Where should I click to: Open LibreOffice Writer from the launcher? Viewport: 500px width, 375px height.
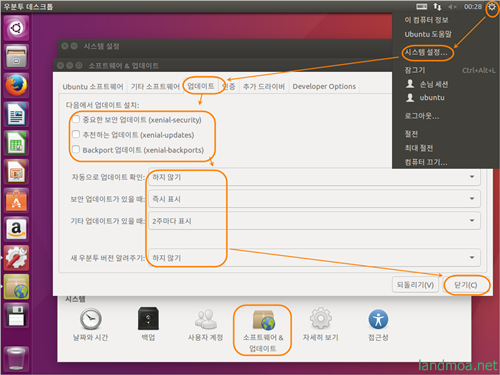click(x=16, y=114)
